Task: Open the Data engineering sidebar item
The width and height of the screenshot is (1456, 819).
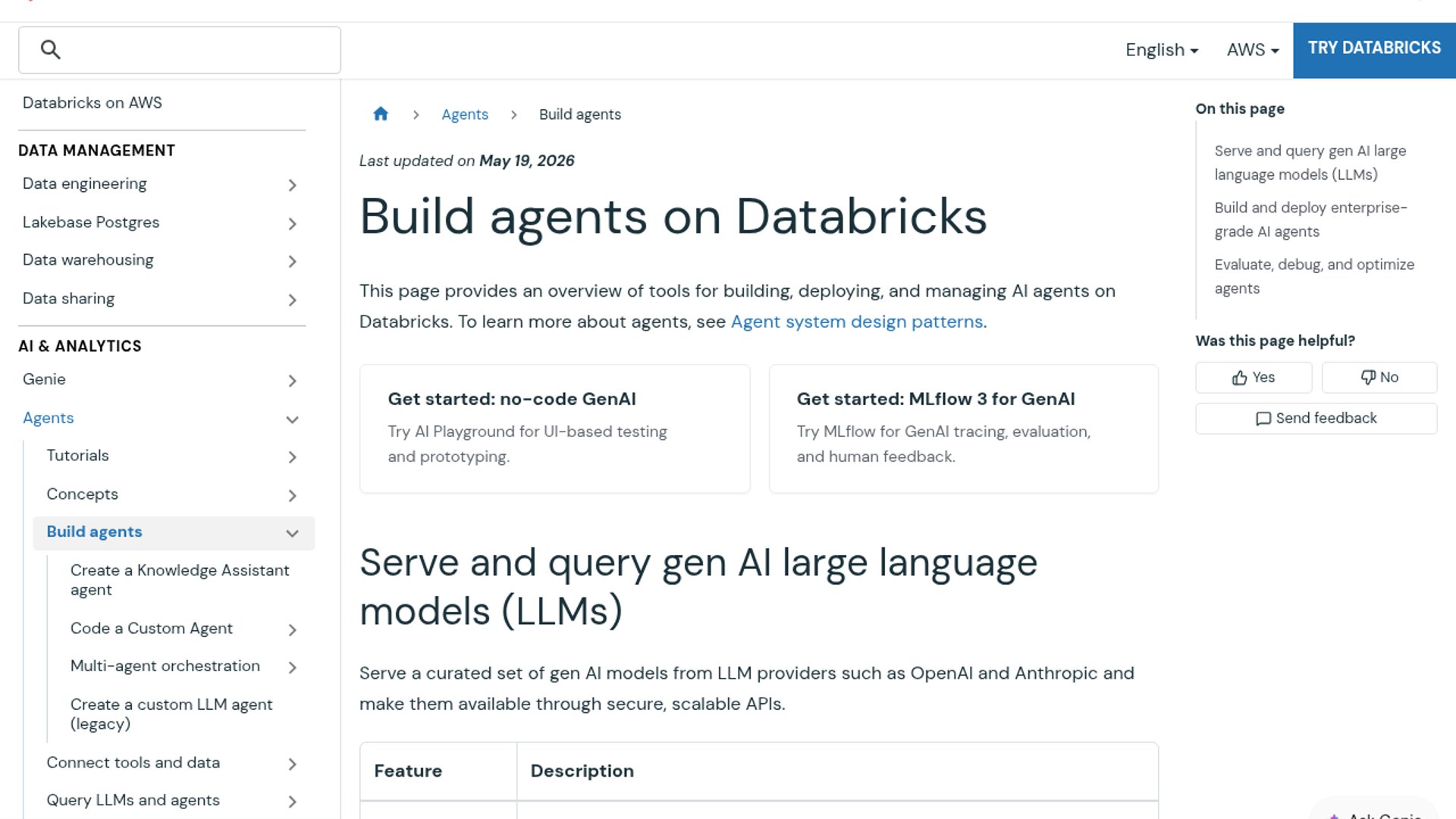Action: click(85, 184)
